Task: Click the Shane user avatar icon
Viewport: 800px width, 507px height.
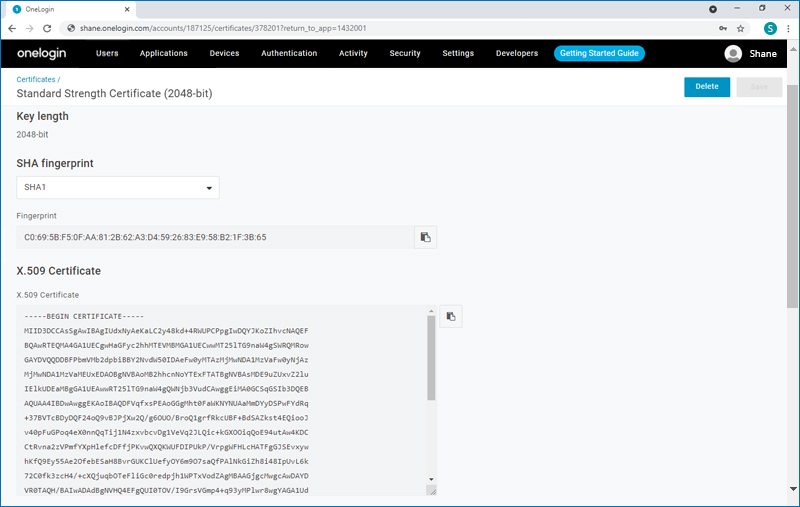Action: pos(733,54)
